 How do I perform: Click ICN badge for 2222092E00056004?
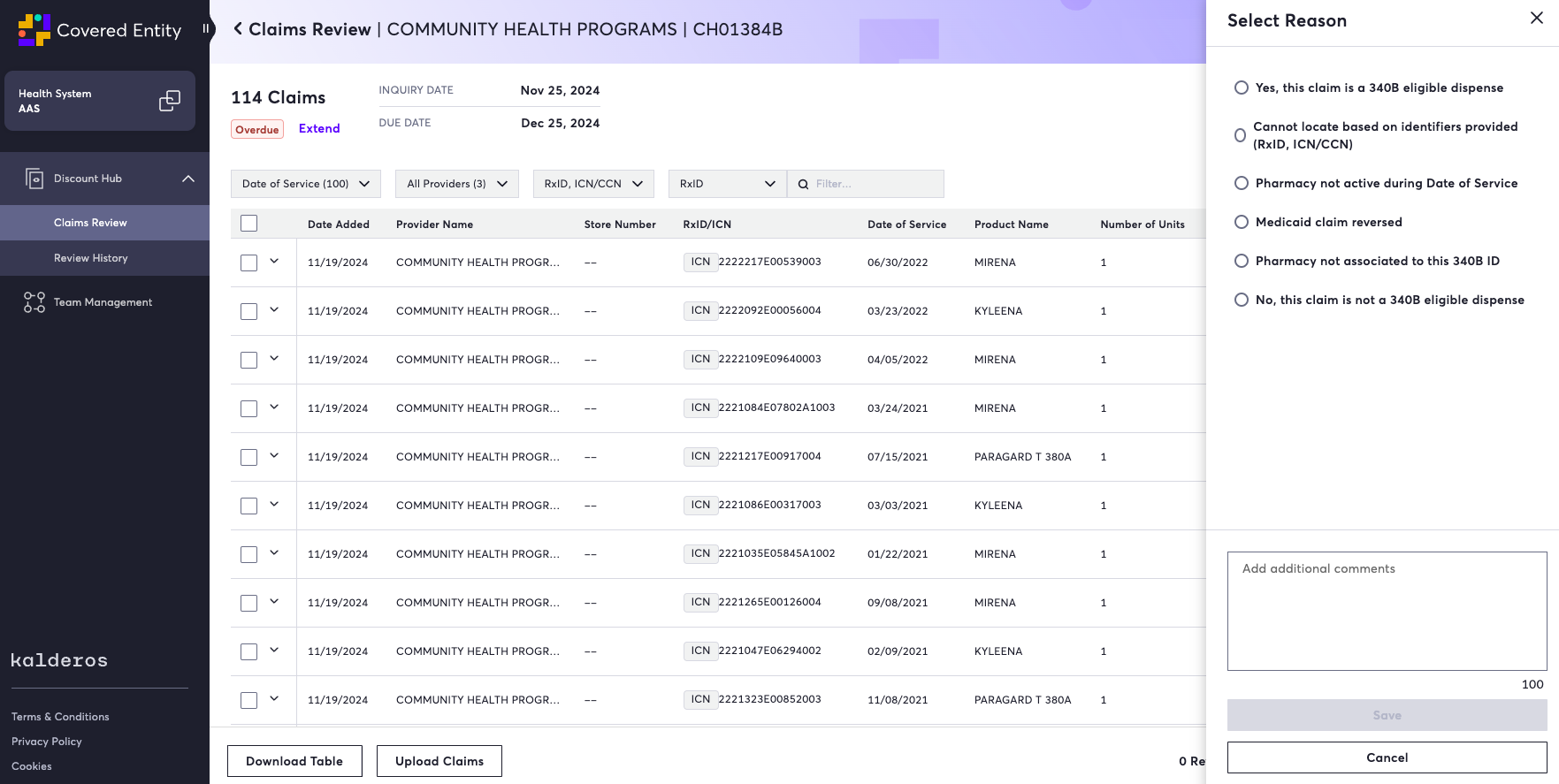[x=700, y=310]
